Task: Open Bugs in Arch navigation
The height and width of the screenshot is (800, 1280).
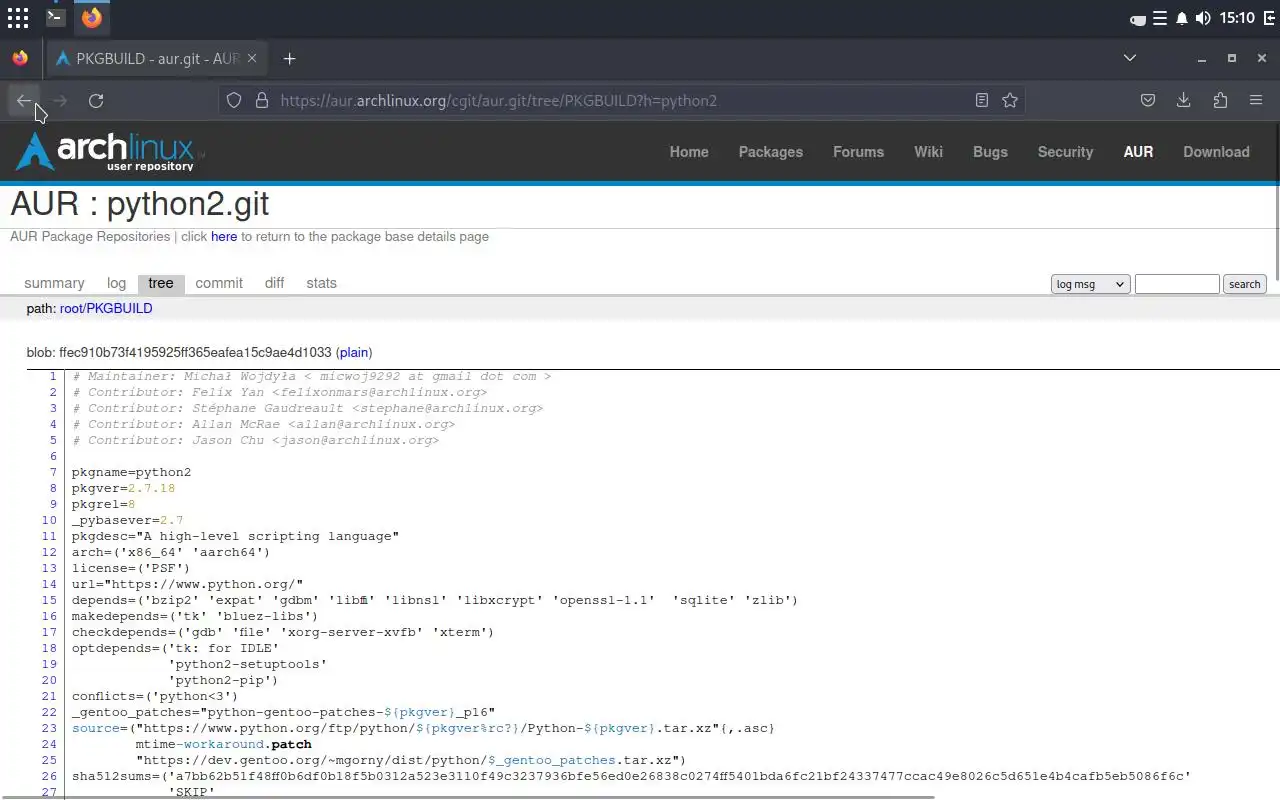Action: tap(990, 152)
